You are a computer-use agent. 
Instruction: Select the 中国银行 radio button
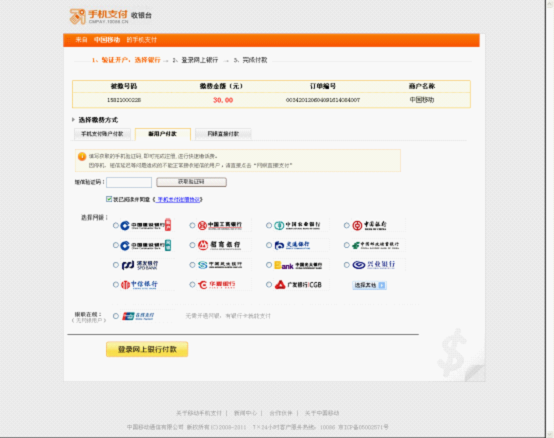click(x=347, y=225)
